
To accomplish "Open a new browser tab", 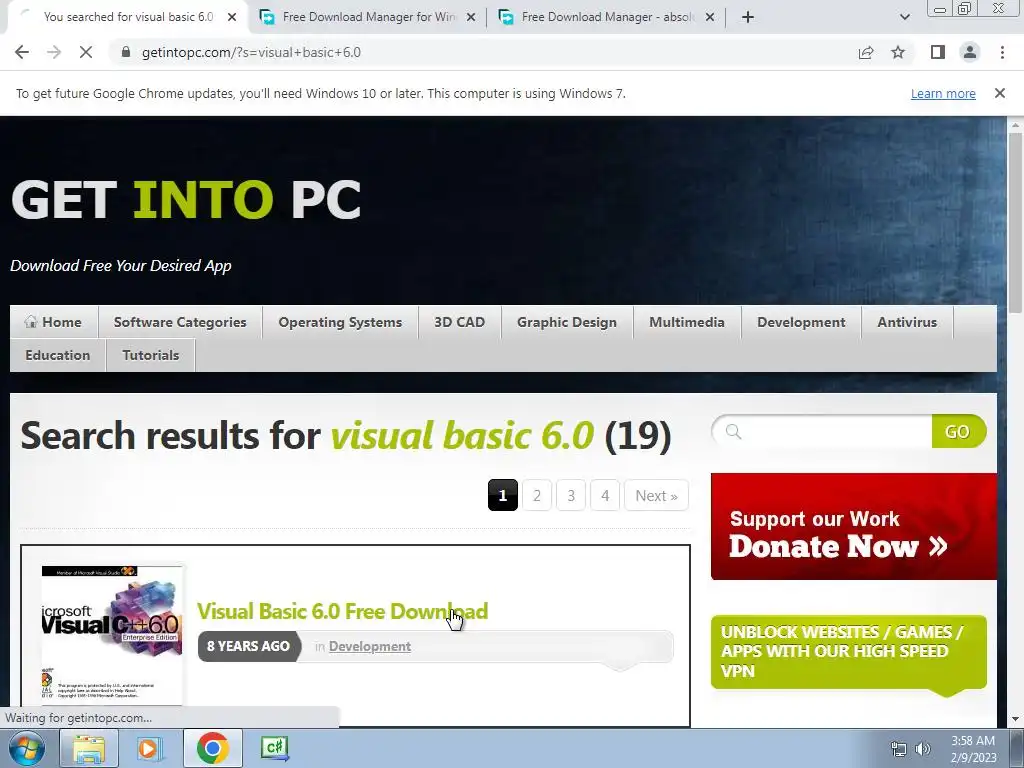I will [748, 17].
